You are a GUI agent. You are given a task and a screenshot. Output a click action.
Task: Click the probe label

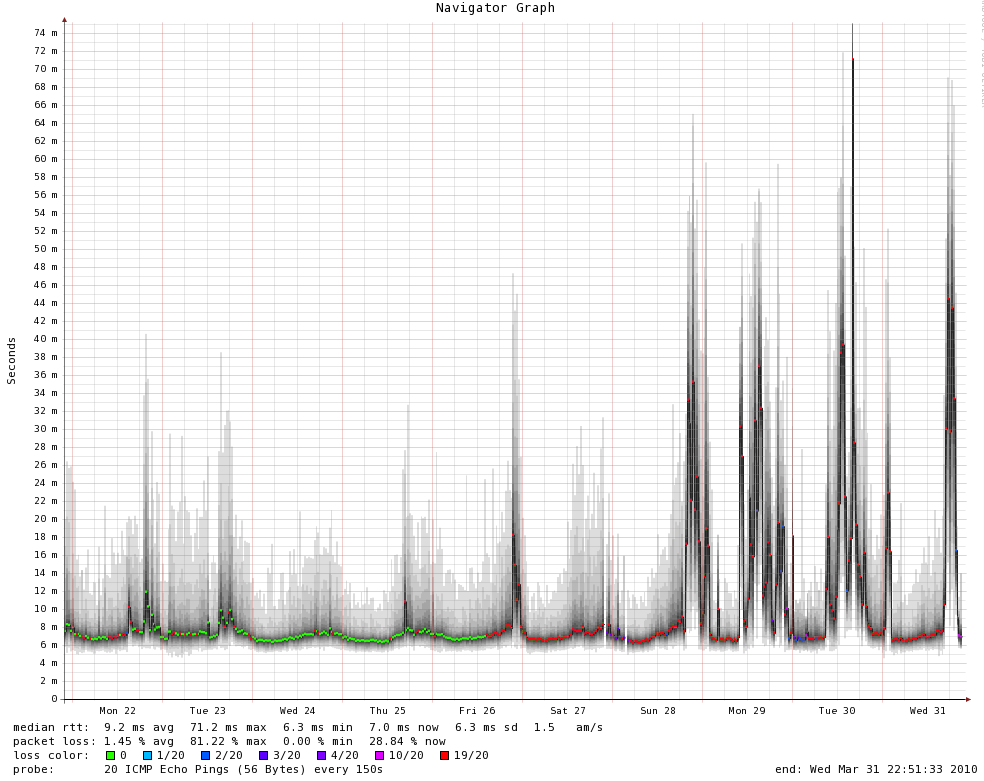(x=34, y=769)
